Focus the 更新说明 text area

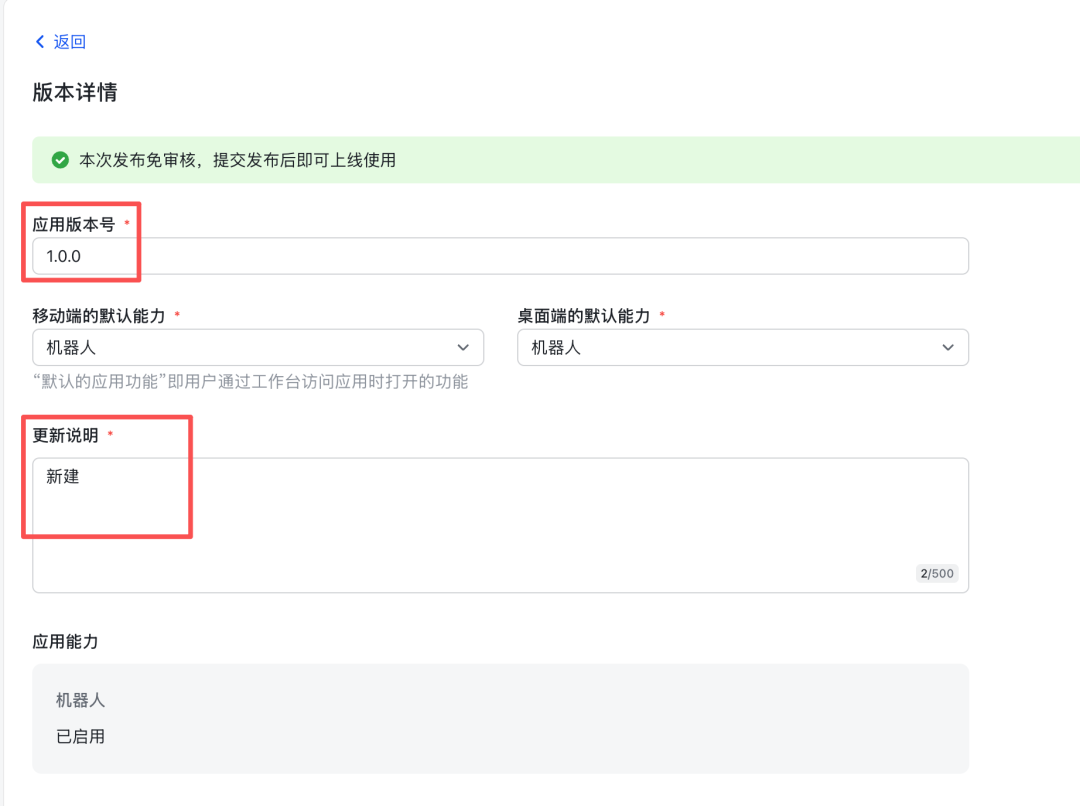pos(500,525)
